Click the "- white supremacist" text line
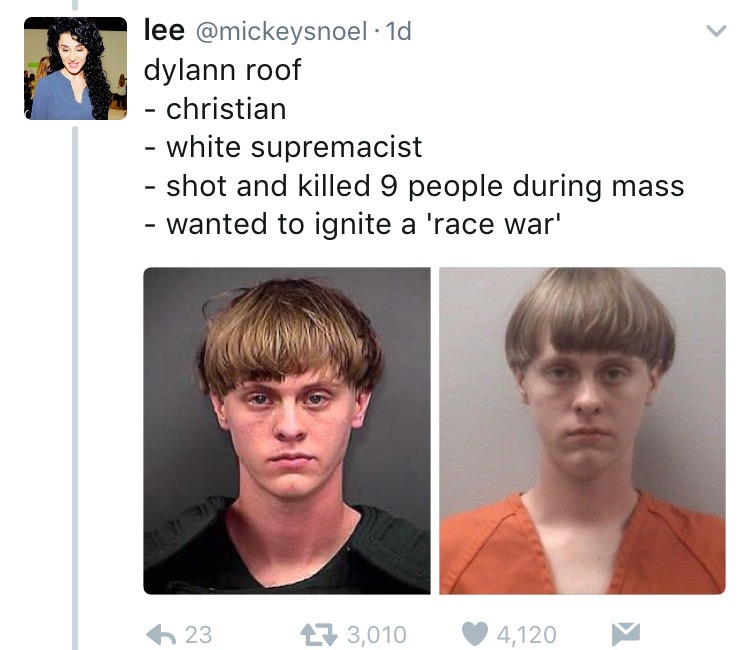 (x=283, y=147)
